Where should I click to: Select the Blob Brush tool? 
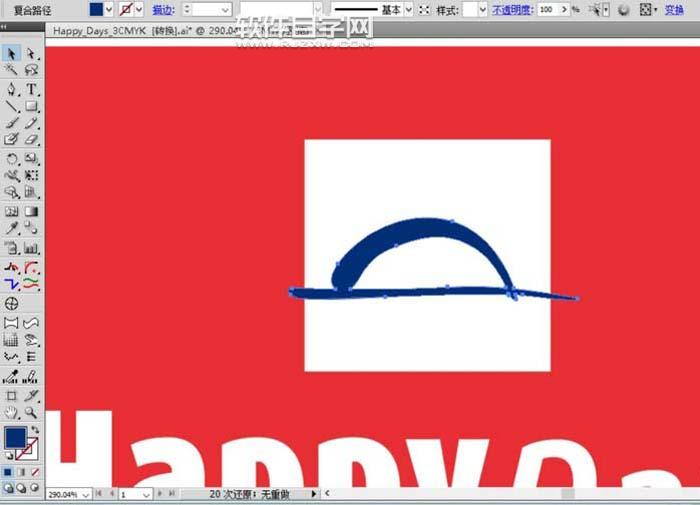(x=11, y=139)
